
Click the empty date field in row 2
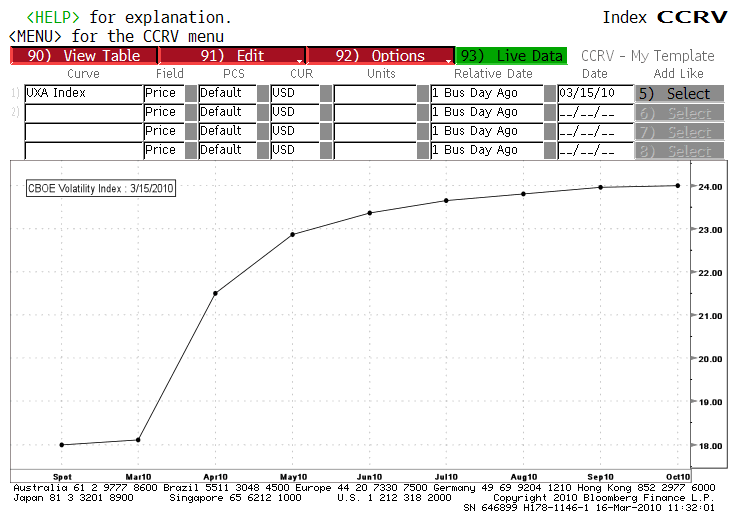[x=595, y=113]
